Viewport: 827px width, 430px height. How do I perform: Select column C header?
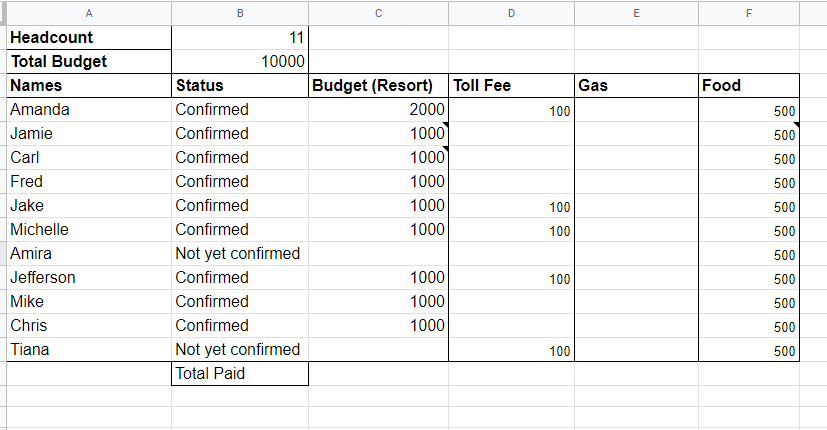379,13
